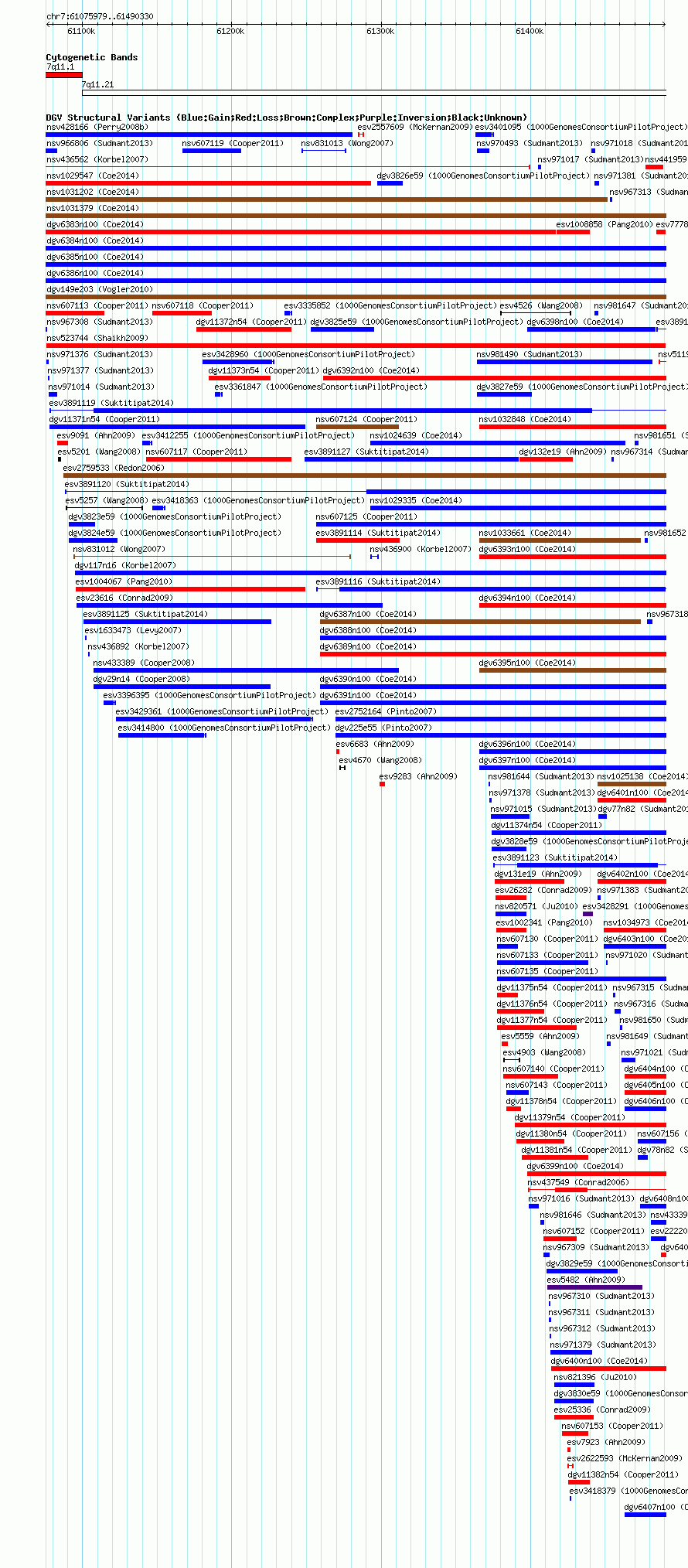The height and width of the screenshot is (1568, 688).
Task: Click the esv2752164 (Pinto2007) variant label
Action: (x=387, y=711)
